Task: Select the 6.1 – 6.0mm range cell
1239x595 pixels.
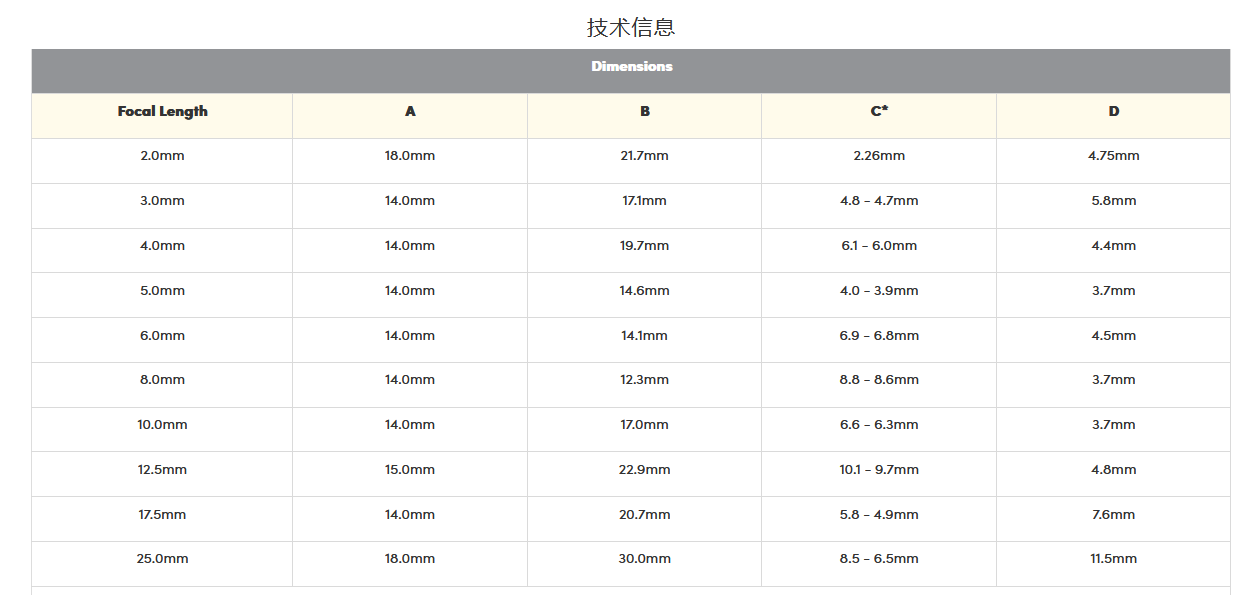Action: click(878, 246)
